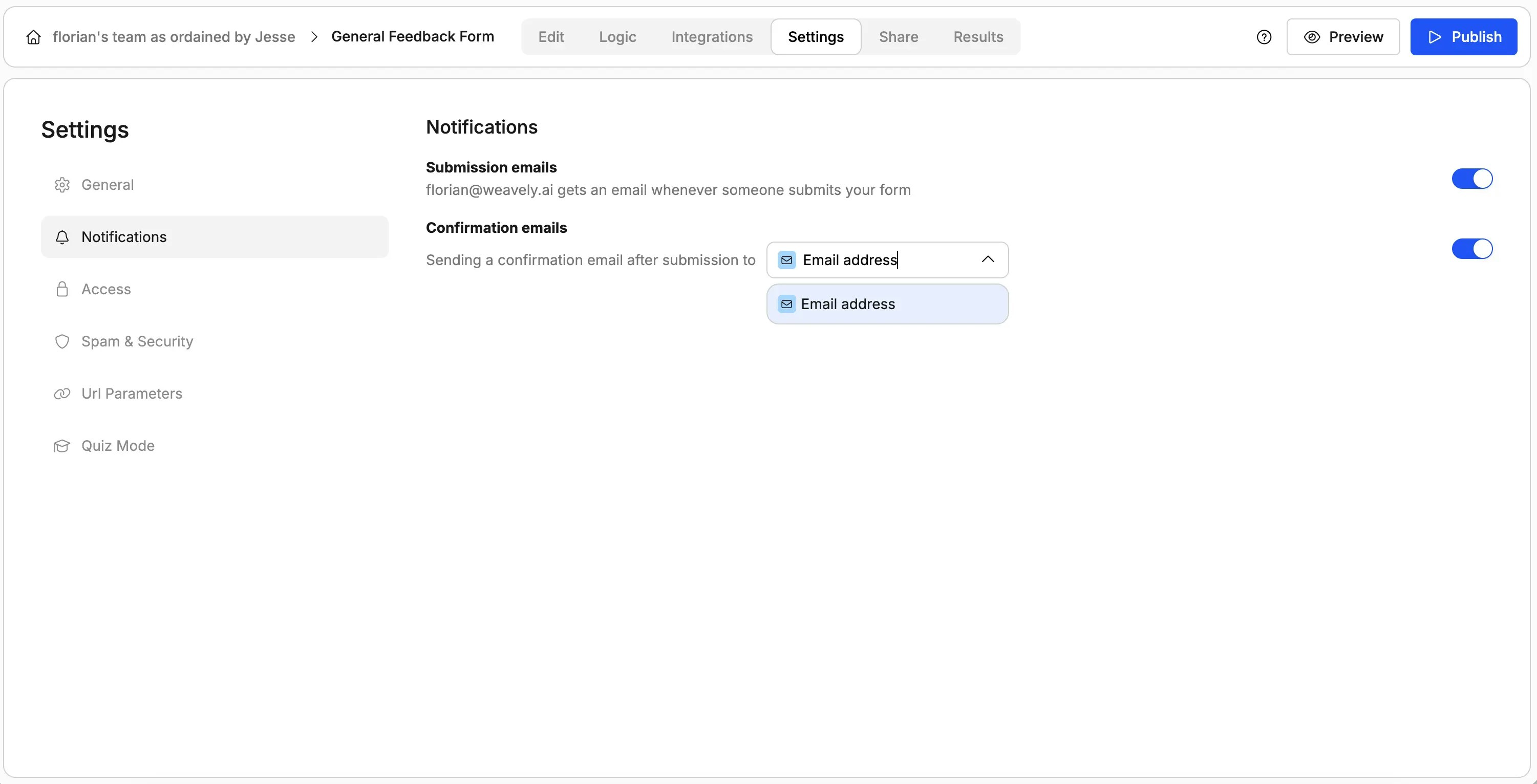Screen dimensions: 1537x784
Task: Click the envelope icon inside the email field
Action: pos(787,259)
